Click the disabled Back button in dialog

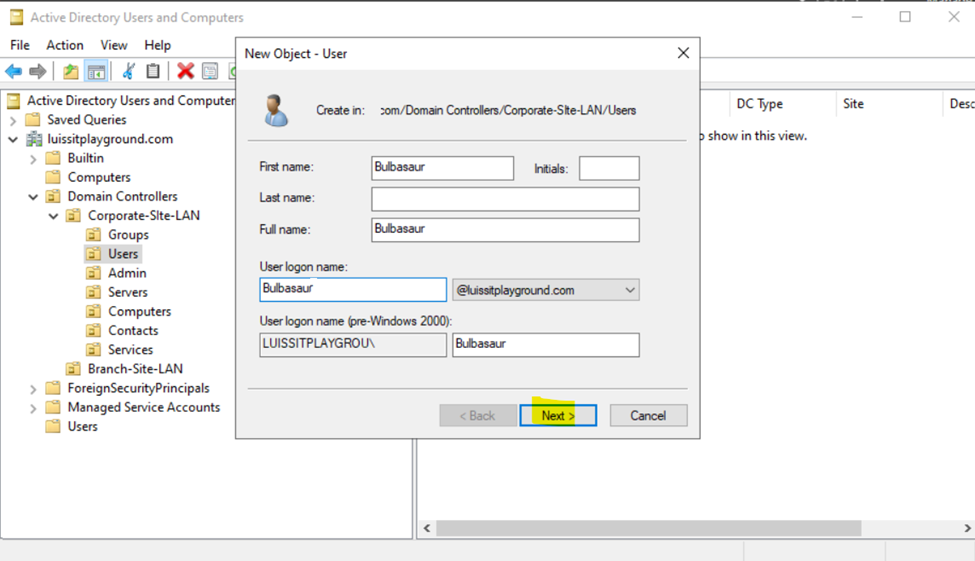coord(478,415)
